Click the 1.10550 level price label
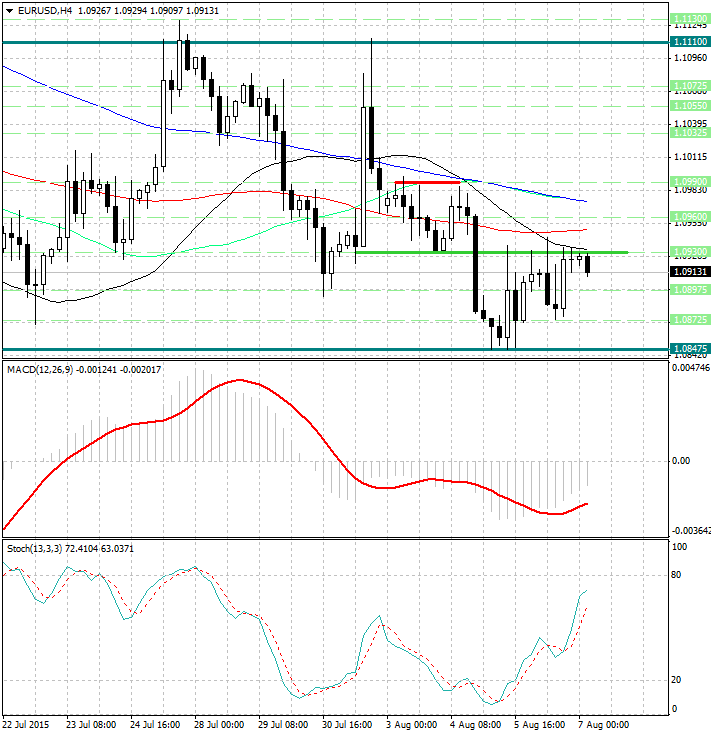711x733 pixels. 690,105
